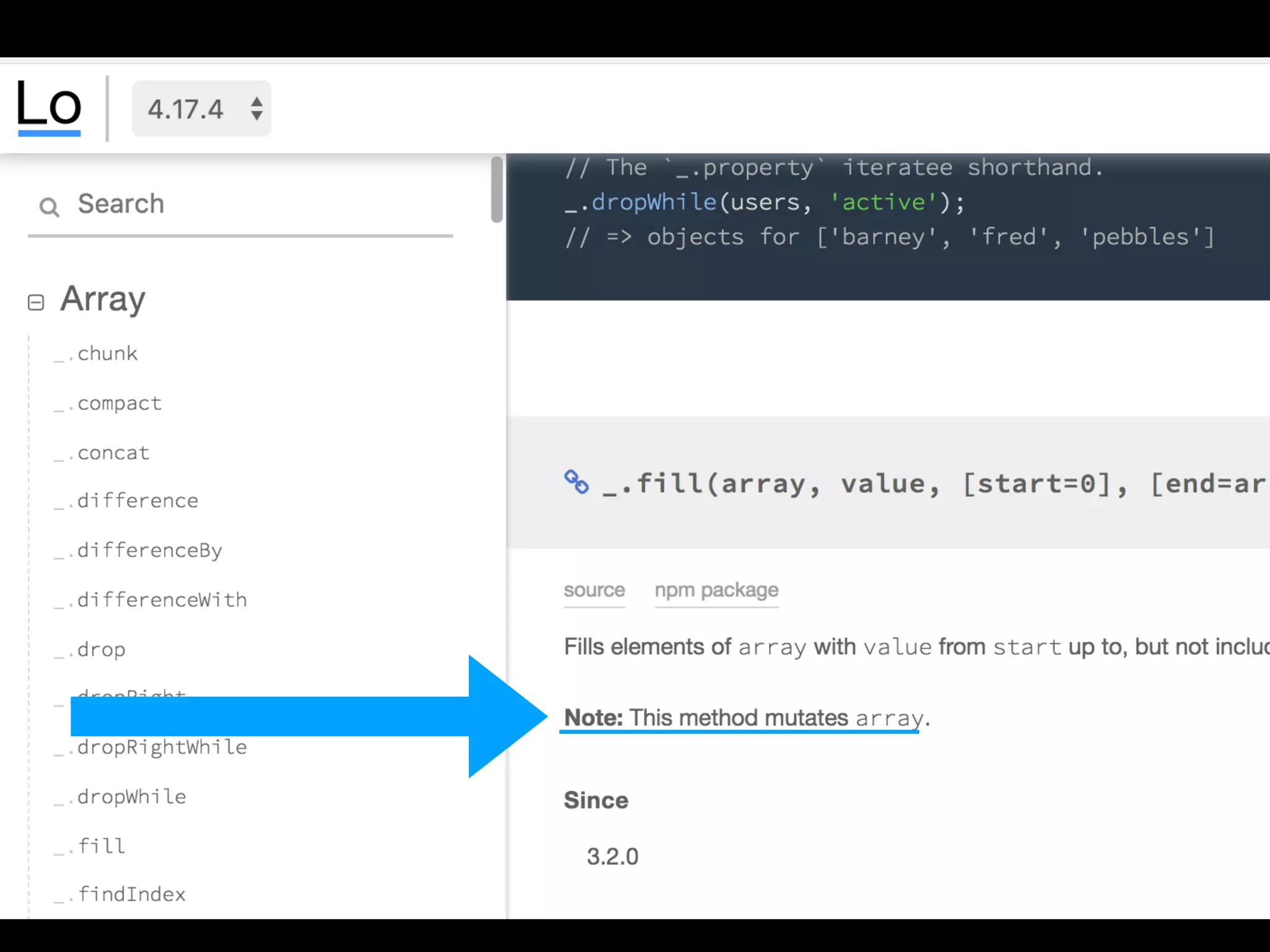The height and width of the screenshot is (952, 1270).
Task: Click the permalink chain icon beside _.fill
Action: pyautogui.click(x=576, y=482)
